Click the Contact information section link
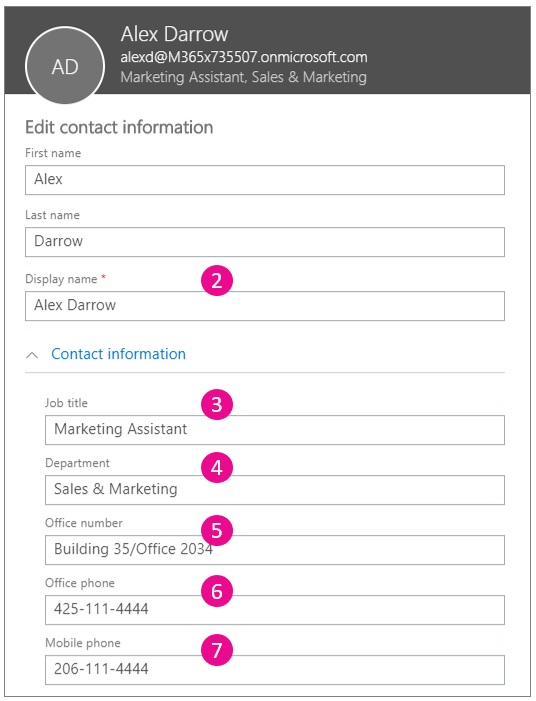 click(118, 354)
